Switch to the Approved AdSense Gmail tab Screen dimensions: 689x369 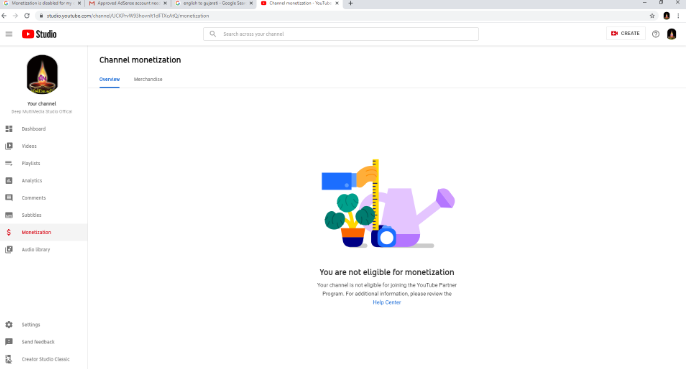127,3
